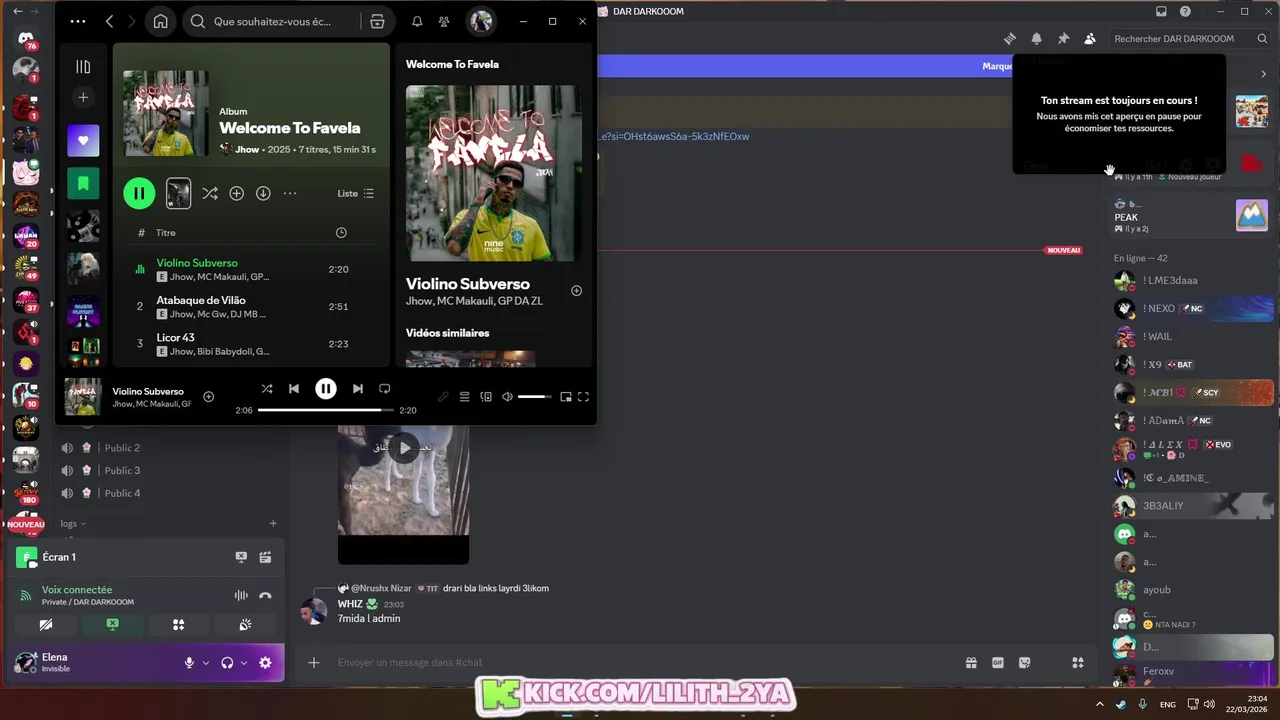Open the Liste view options dropdown

pos(355,193)
